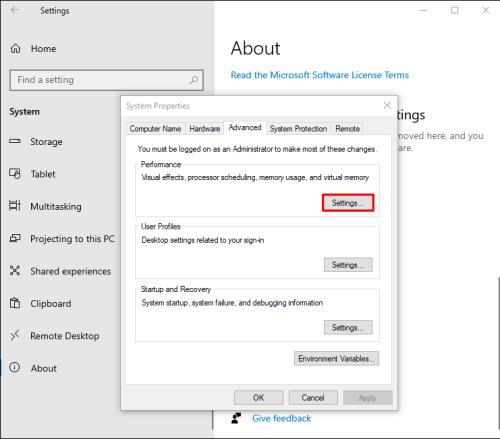
Task: Open Storage settings page
Action: click(x=46, y=142)
